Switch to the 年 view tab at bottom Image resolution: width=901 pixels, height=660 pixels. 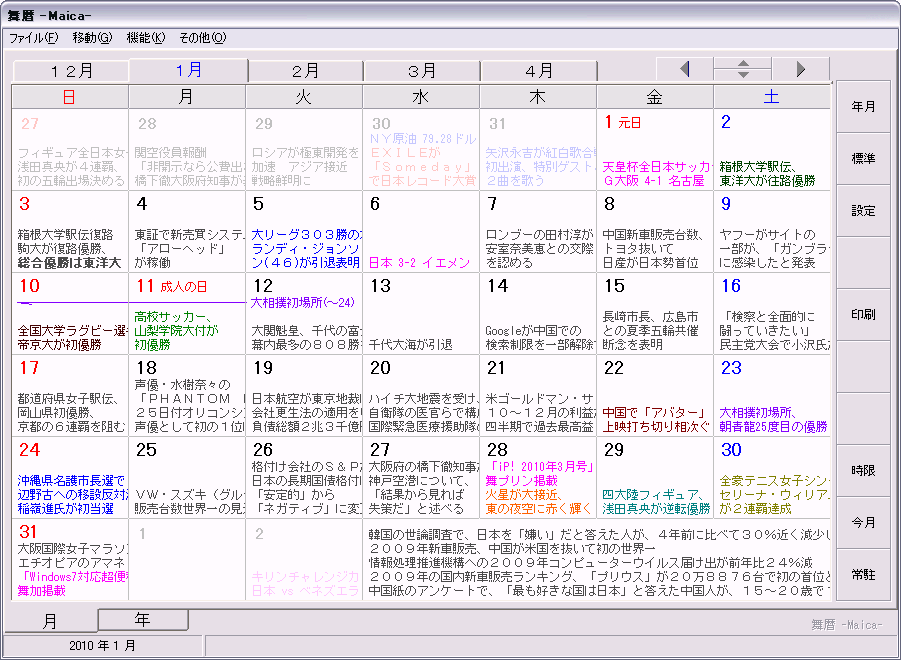(x=143, y=619)
